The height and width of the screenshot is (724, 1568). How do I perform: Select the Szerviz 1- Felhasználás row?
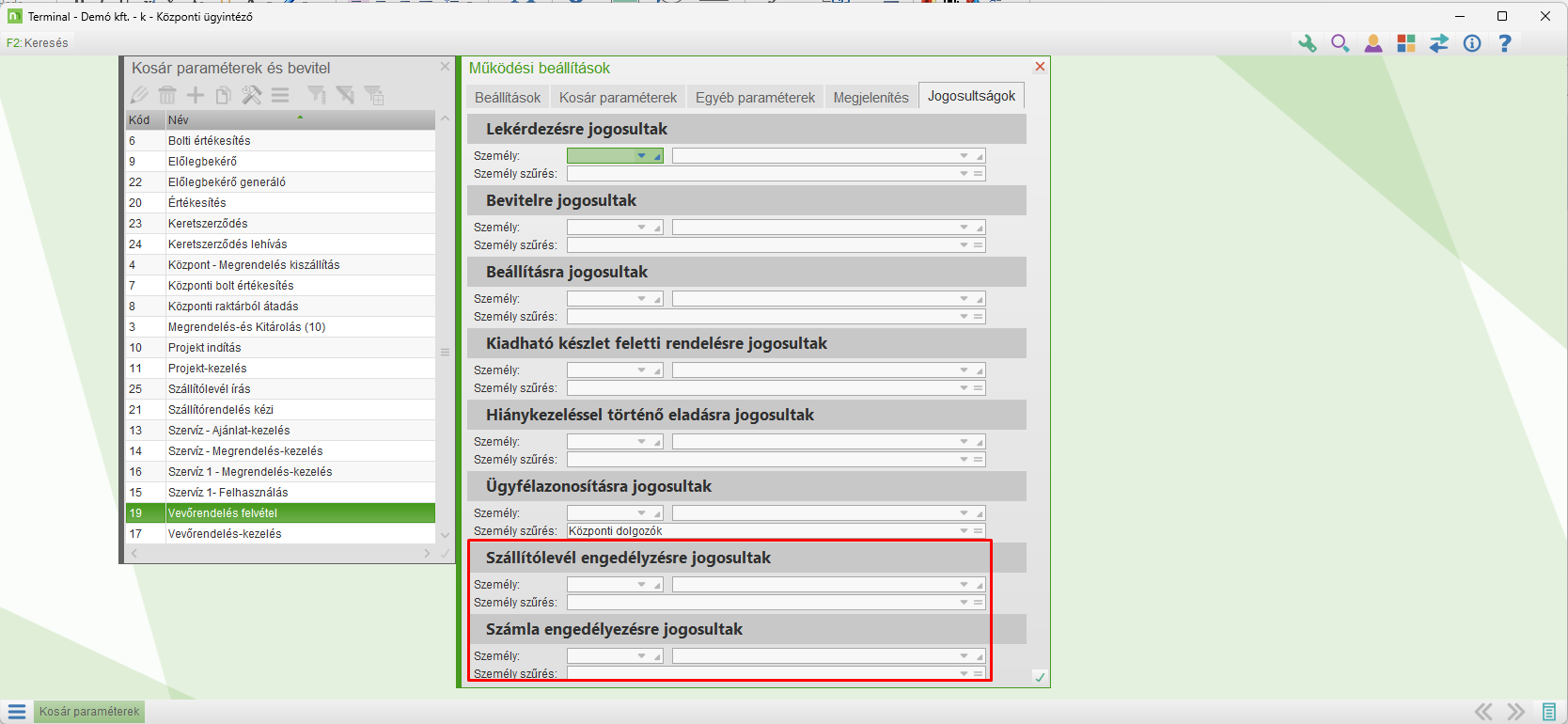(280, 493)
